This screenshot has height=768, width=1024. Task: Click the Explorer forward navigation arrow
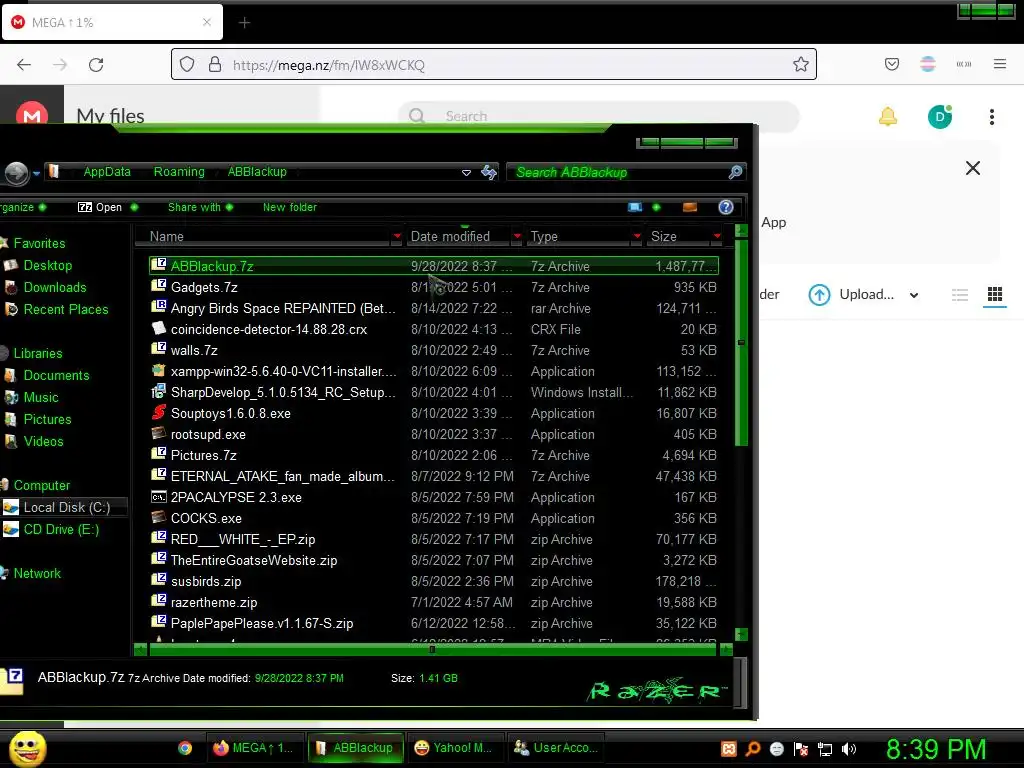[17, 172]
